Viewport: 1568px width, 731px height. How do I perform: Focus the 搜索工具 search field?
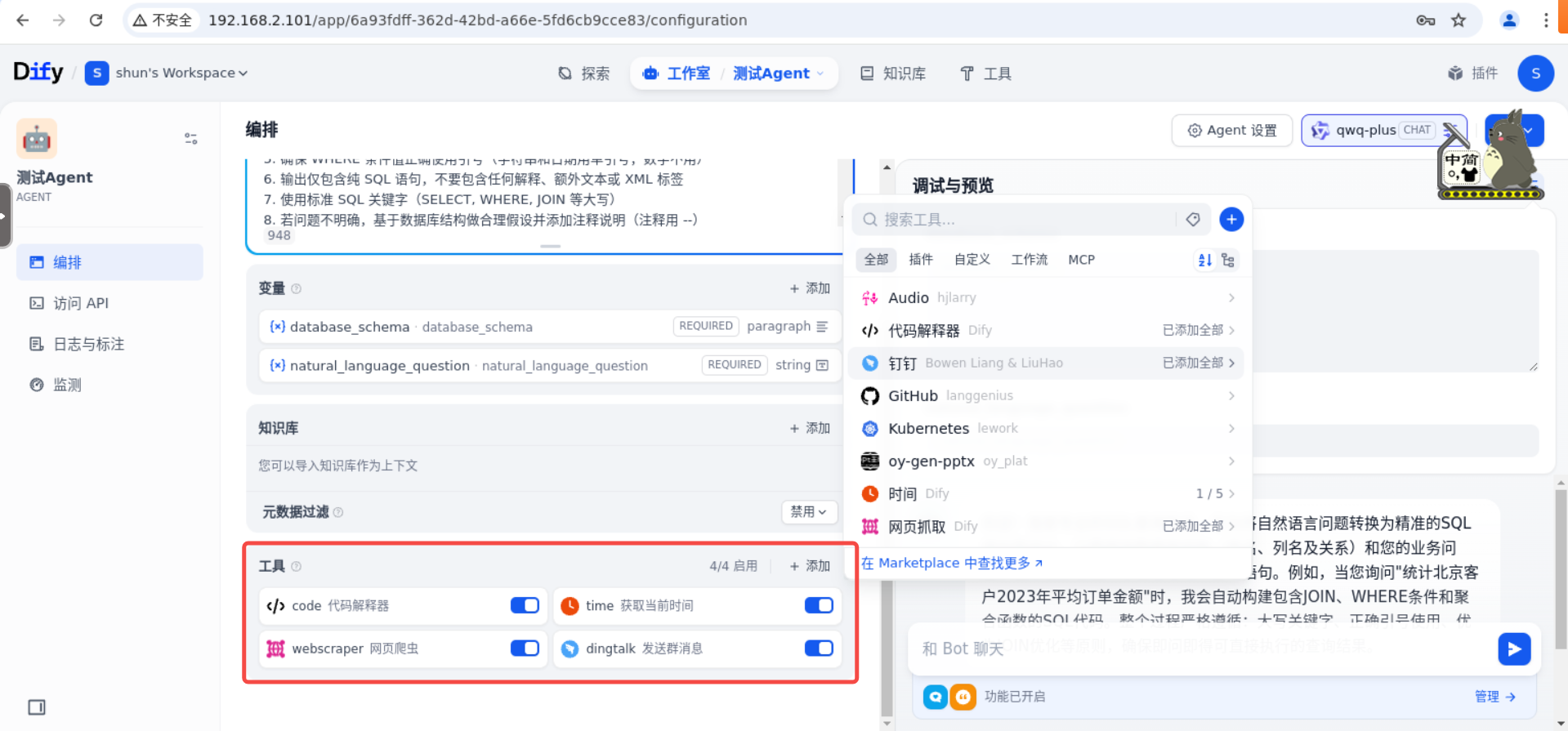coord(1013,219)
